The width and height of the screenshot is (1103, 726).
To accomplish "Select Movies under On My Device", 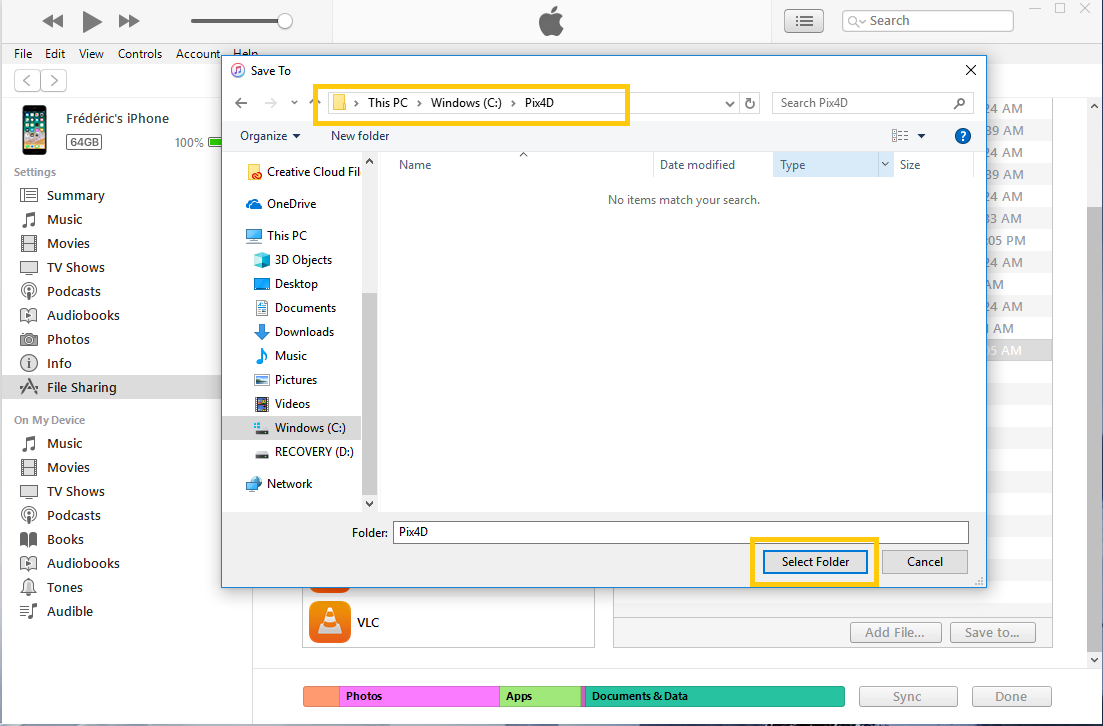I will (68, 467).
